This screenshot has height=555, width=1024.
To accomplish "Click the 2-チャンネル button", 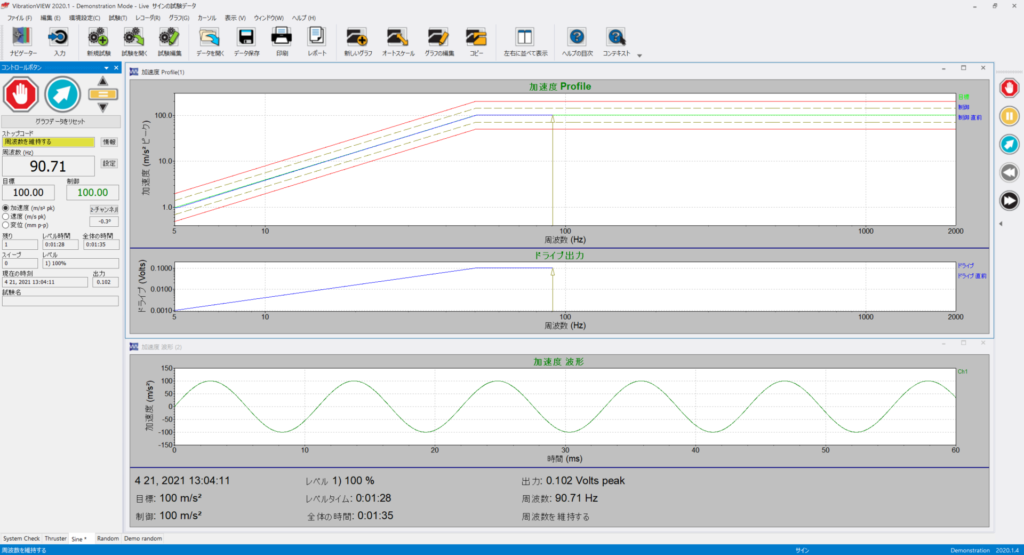I will tap(104, 210).
